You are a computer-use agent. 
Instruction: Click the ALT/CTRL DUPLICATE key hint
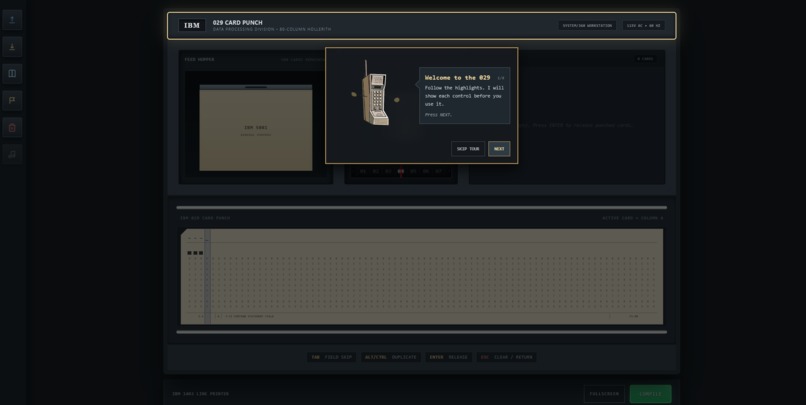pyautogui.click(x=391, y=357)
